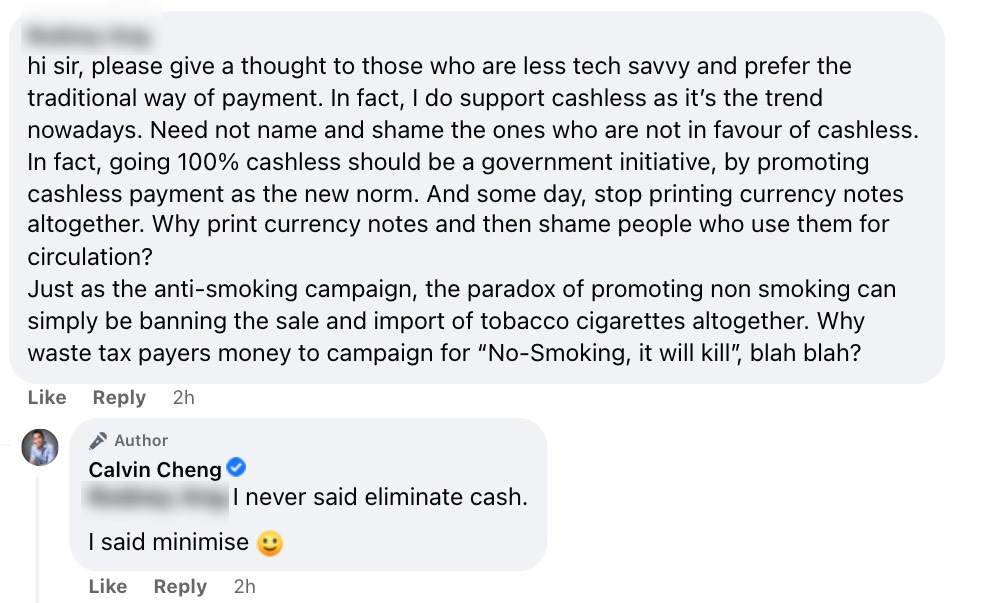Screen dimensions: 1008x603
Task: Click the smiley emoji after 'I said minimise'
Action: pos(270,543)
